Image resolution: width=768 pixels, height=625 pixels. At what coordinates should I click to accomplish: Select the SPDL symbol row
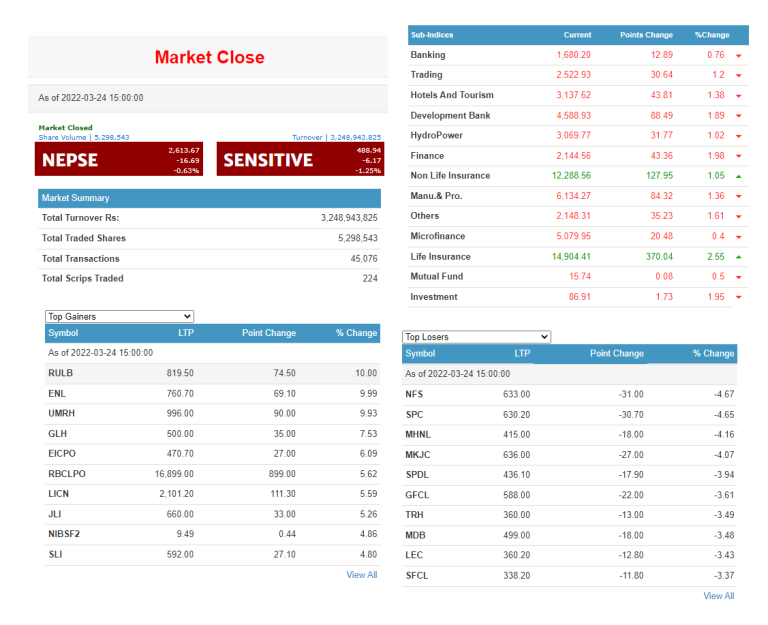(x=570, y=475)
